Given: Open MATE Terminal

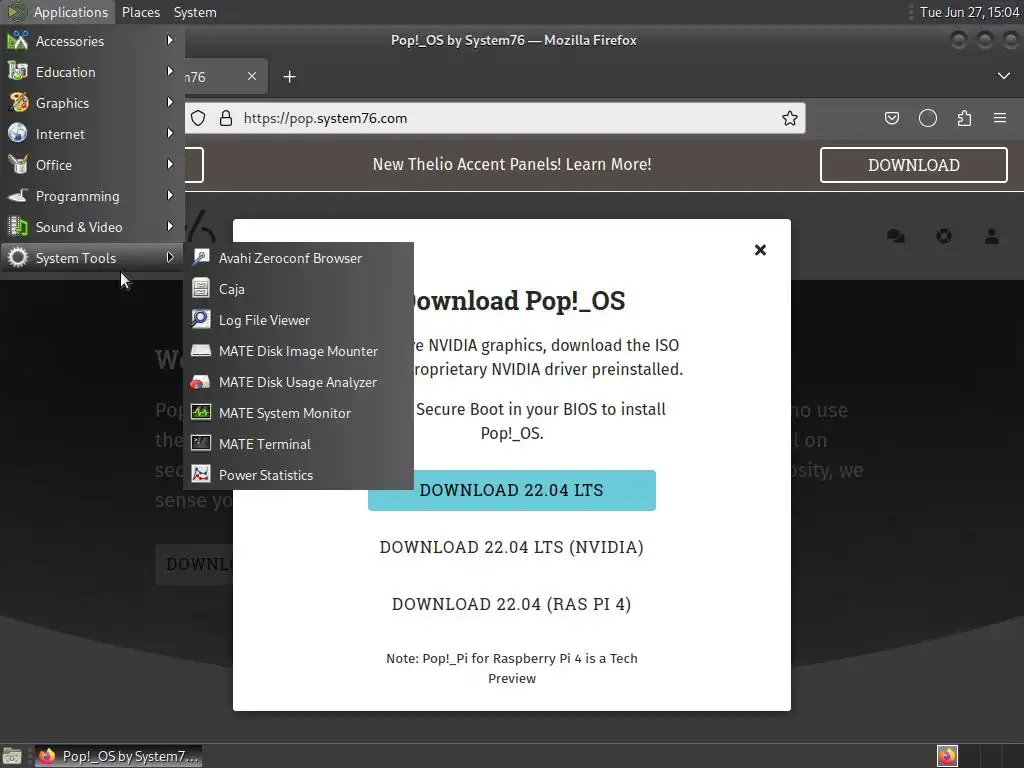Looking at the screenshot, I should [298, 444].
